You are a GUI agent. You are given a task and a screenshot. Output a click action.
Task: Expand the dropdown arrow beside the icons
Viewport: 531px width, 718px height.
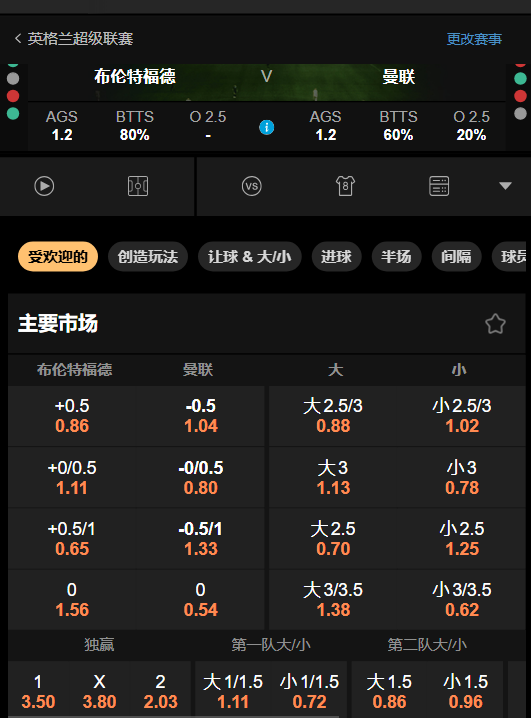tap(505, 186)
